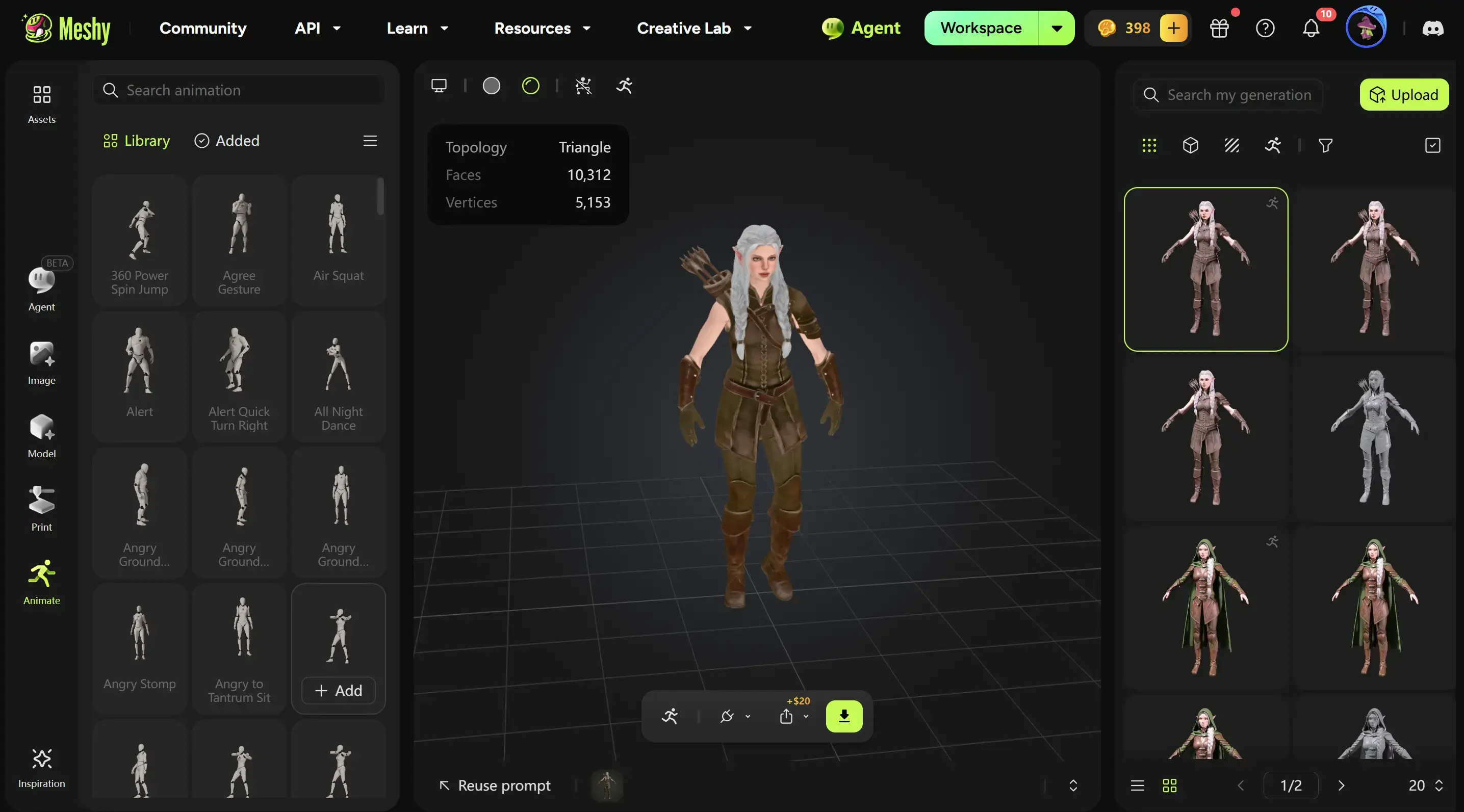This screenshot has height=812, width=1464.
Task: Expand the share export +$20 dropdown
Action: [x=806, y=717]
